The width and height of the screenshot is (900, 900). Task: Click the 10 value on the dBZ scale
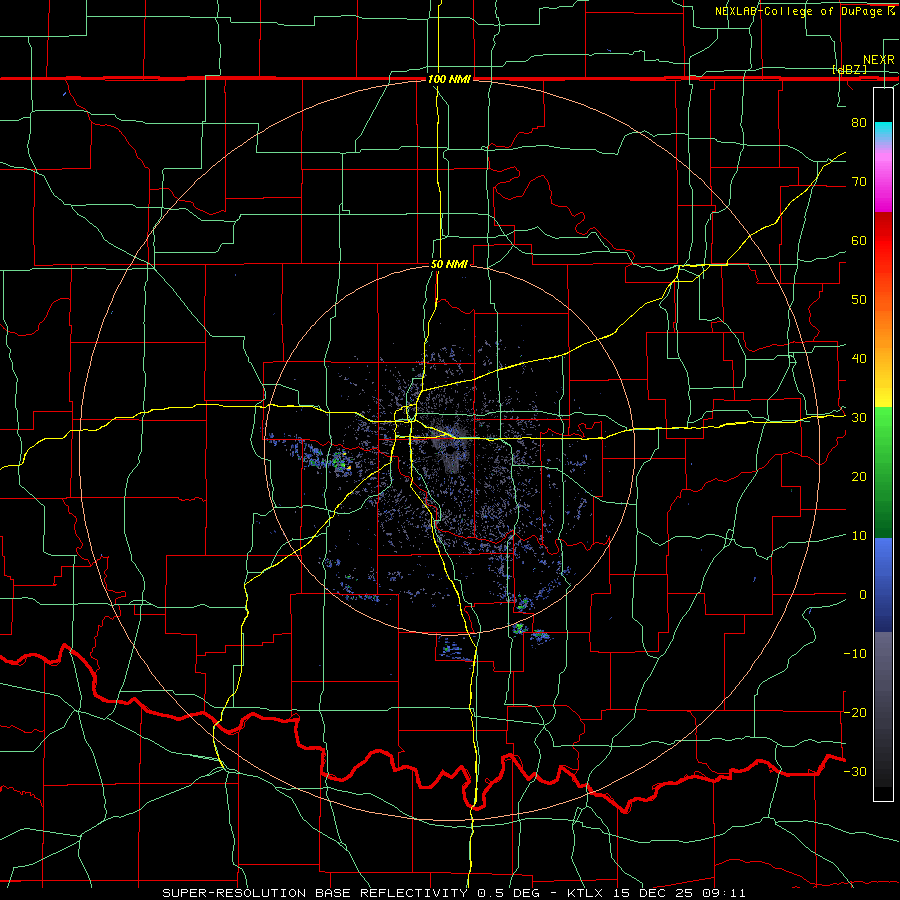[x=859, y=536]
